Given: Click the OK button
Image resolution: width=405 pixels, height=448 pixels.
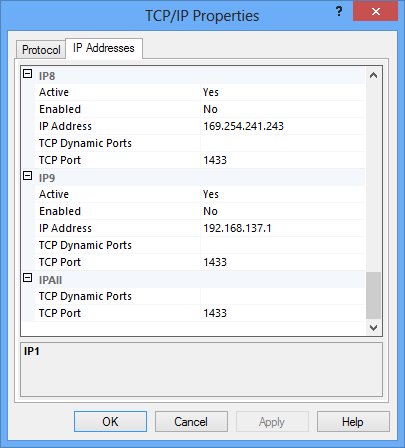Looking at the screenshot, I should 110,422.
